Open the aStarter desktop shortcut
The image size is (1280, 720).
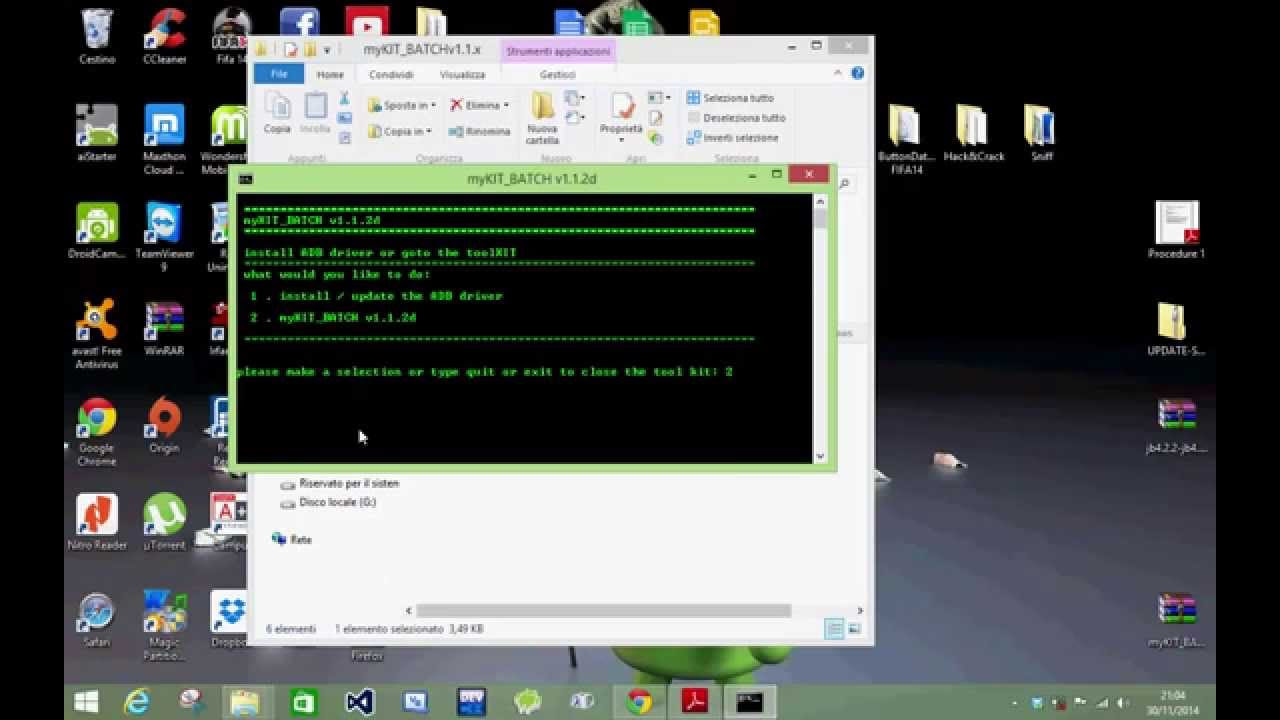[x=97, y=133]
